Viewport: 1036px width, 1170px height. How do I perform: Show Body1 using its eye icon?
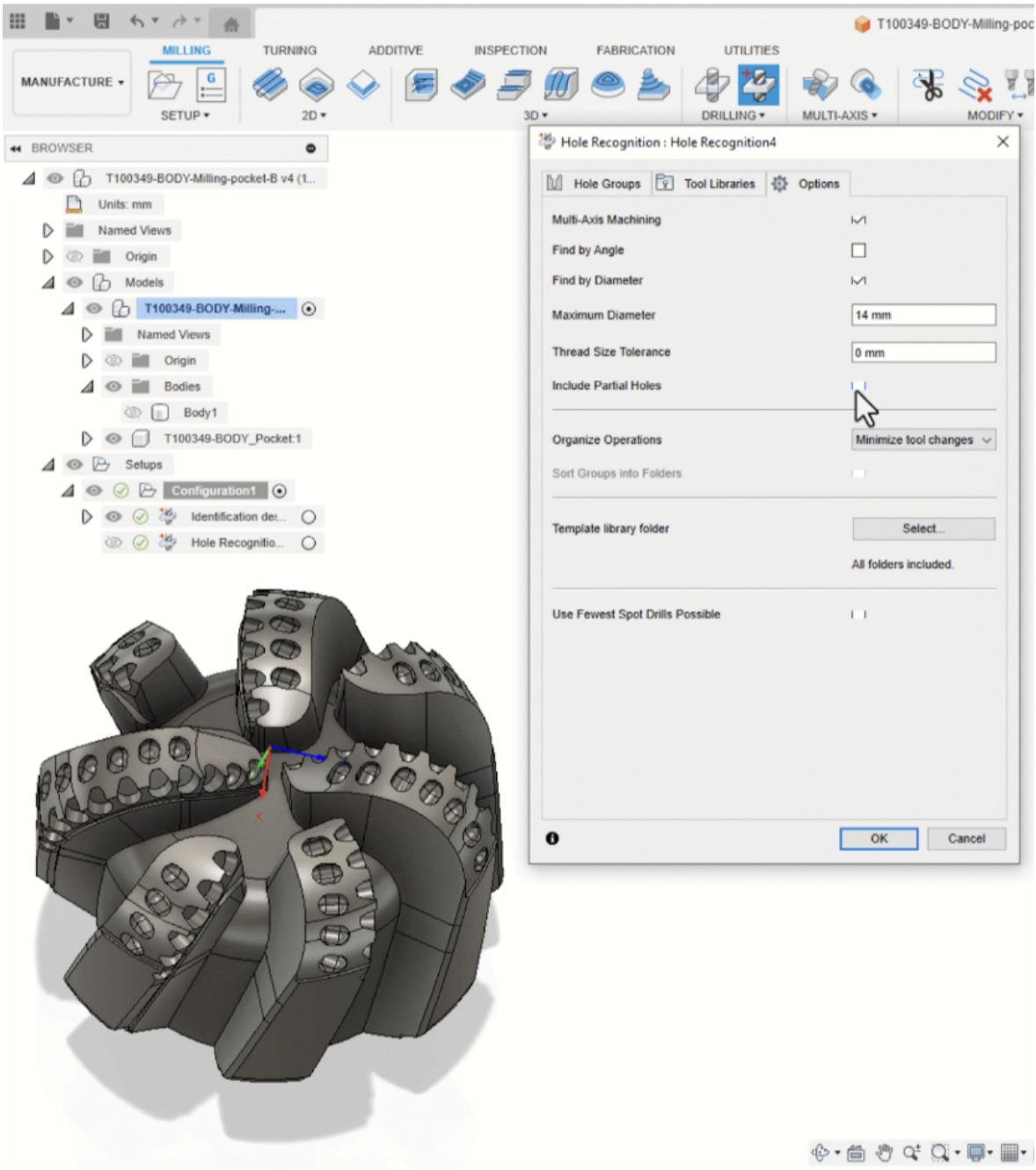133,413
